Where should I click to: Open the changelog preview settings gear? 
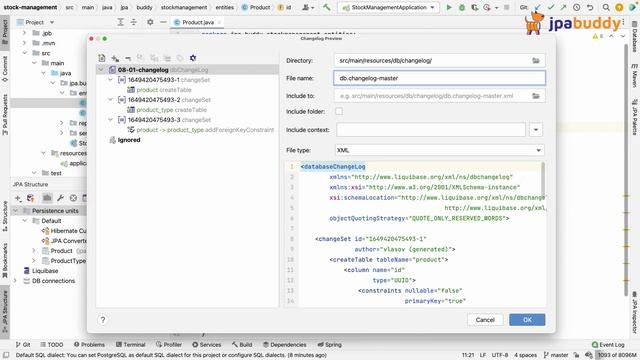point(193,58)
